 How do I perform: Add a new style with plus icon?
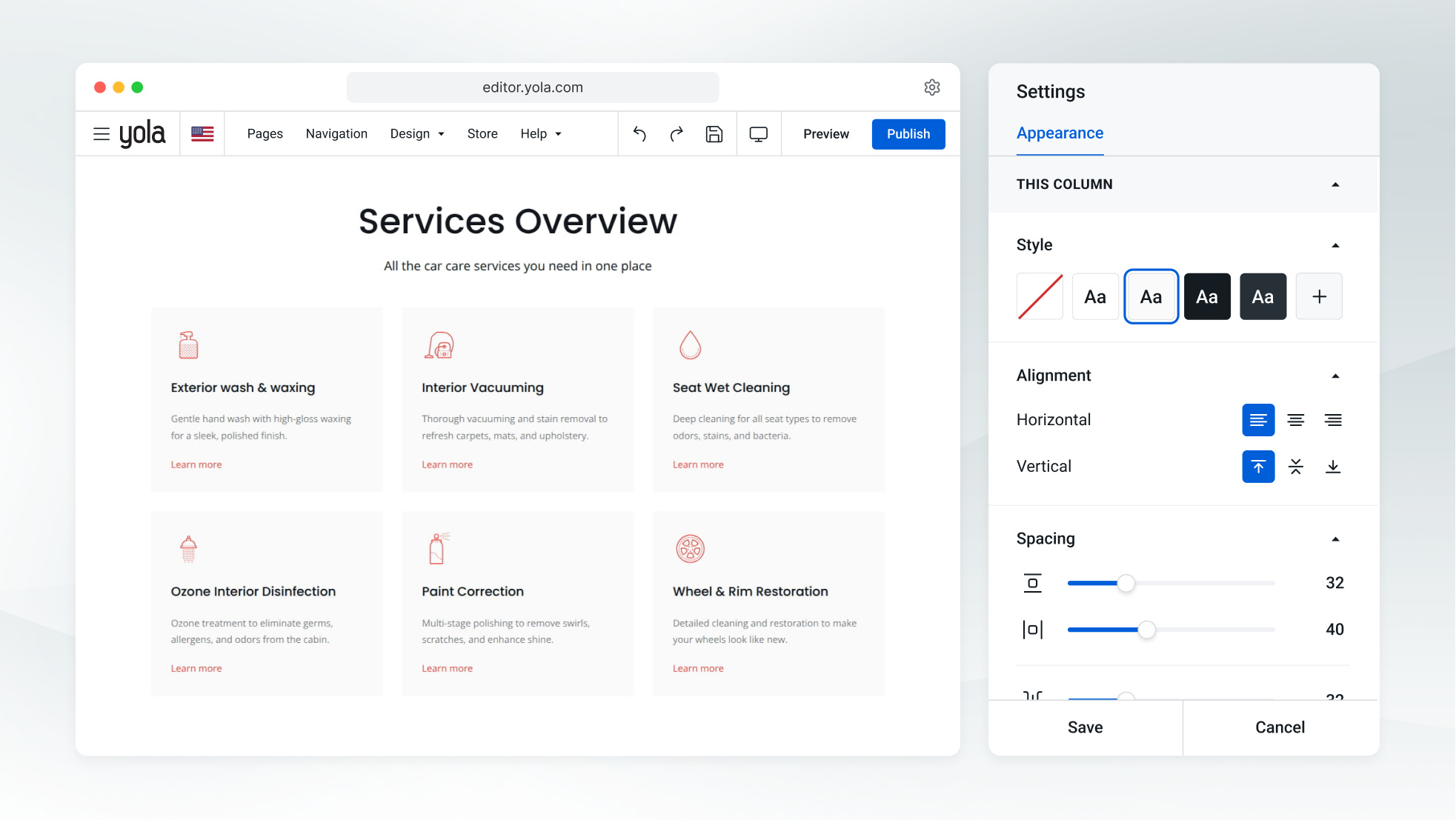click(1319, 296)
